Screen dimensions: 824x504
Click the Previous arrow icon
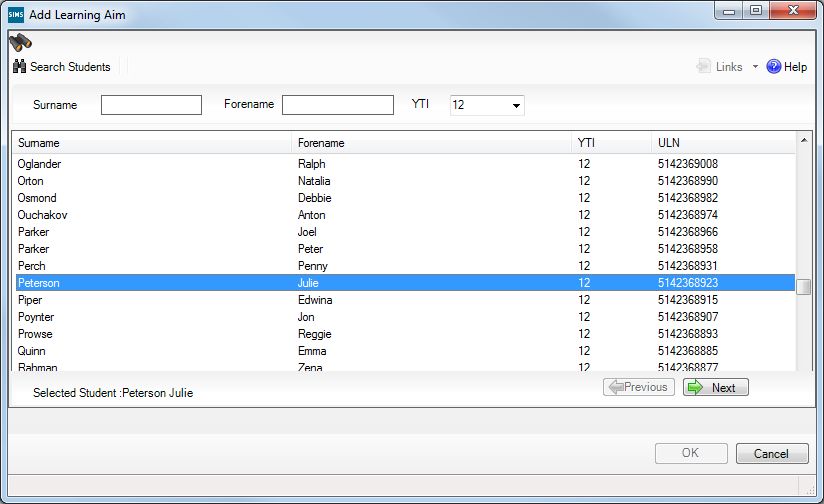click(616, 387)
